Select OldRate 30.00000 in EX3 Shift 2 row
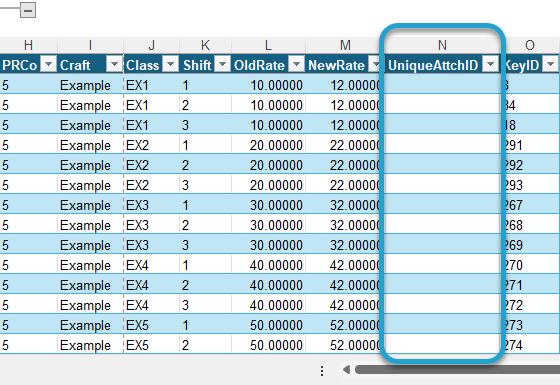Viewport: 560px width, 385px height. [268, 225]
